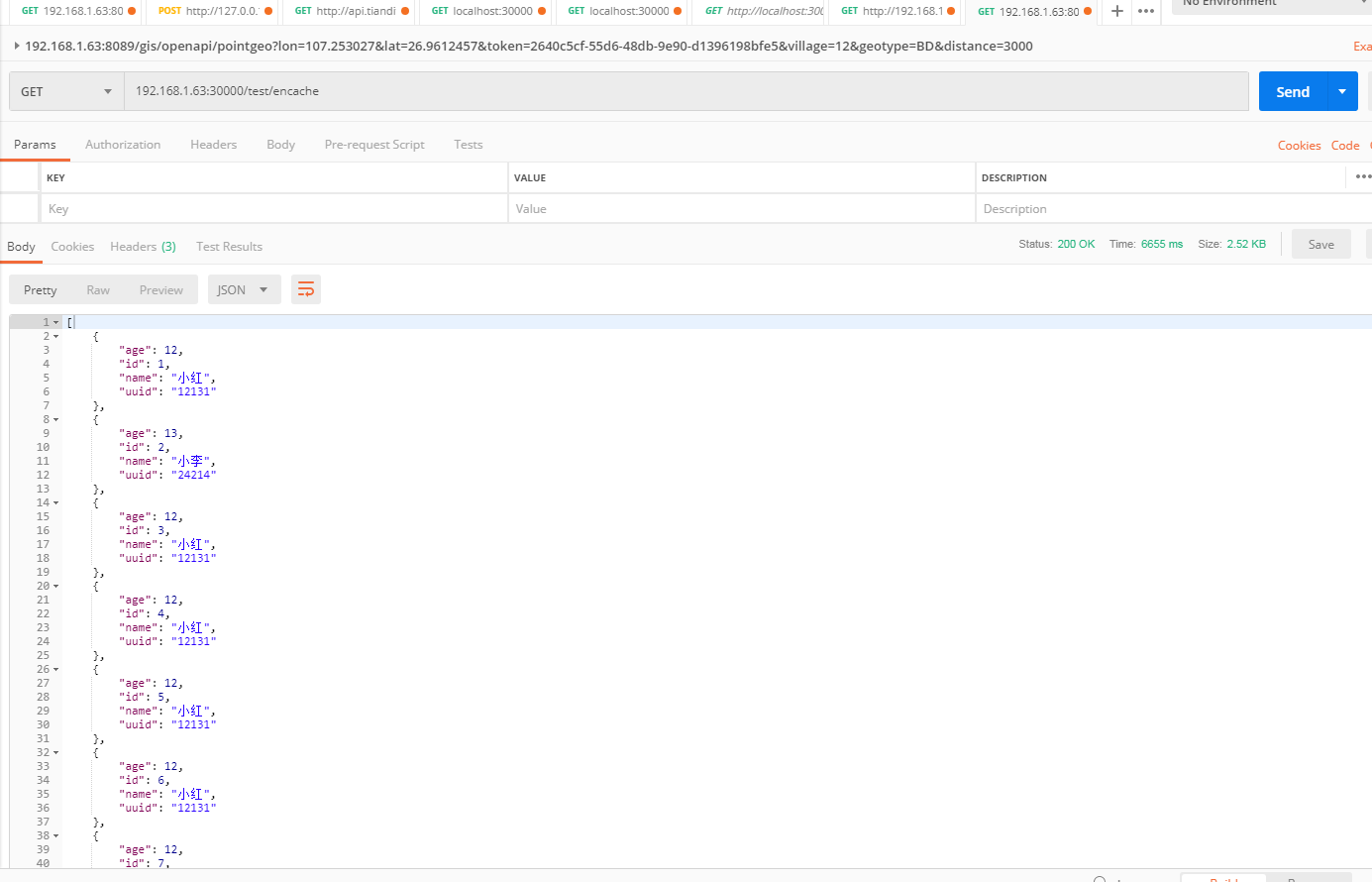
Task: Select the Params tab
Action: [x=35, y=144]
